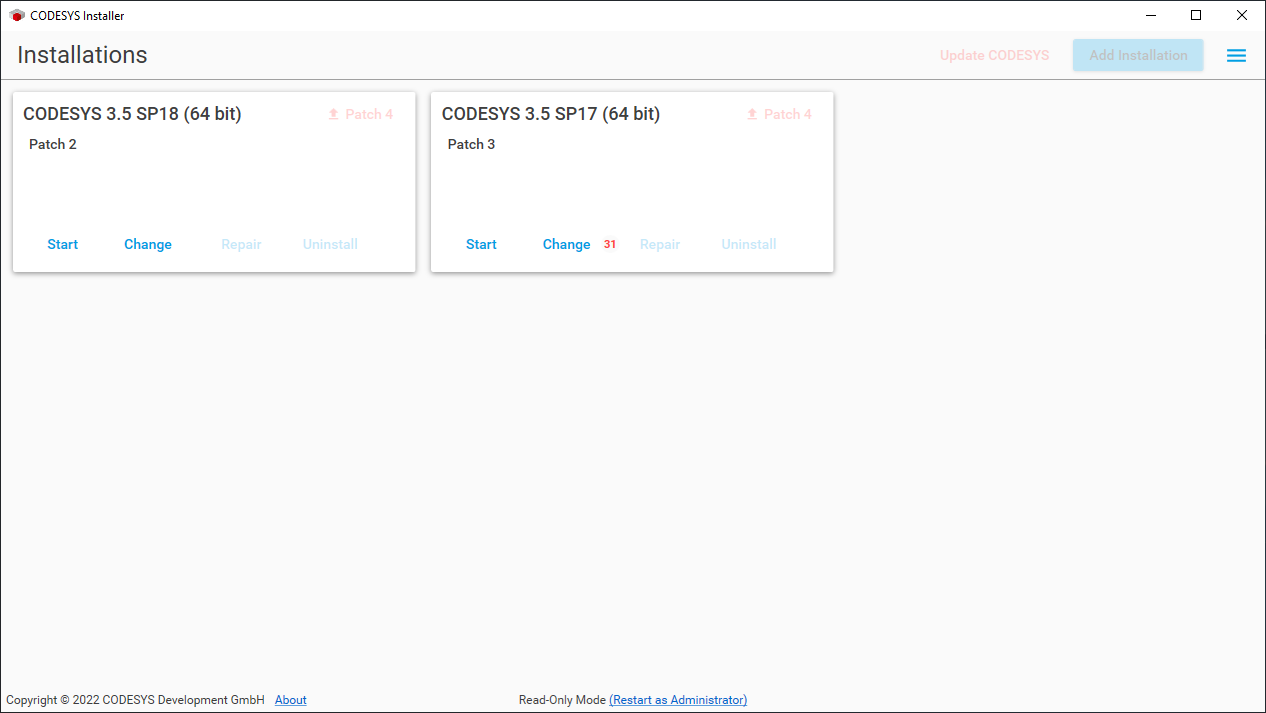Open the hamburger menu icon

click(x=1236, y=56)
